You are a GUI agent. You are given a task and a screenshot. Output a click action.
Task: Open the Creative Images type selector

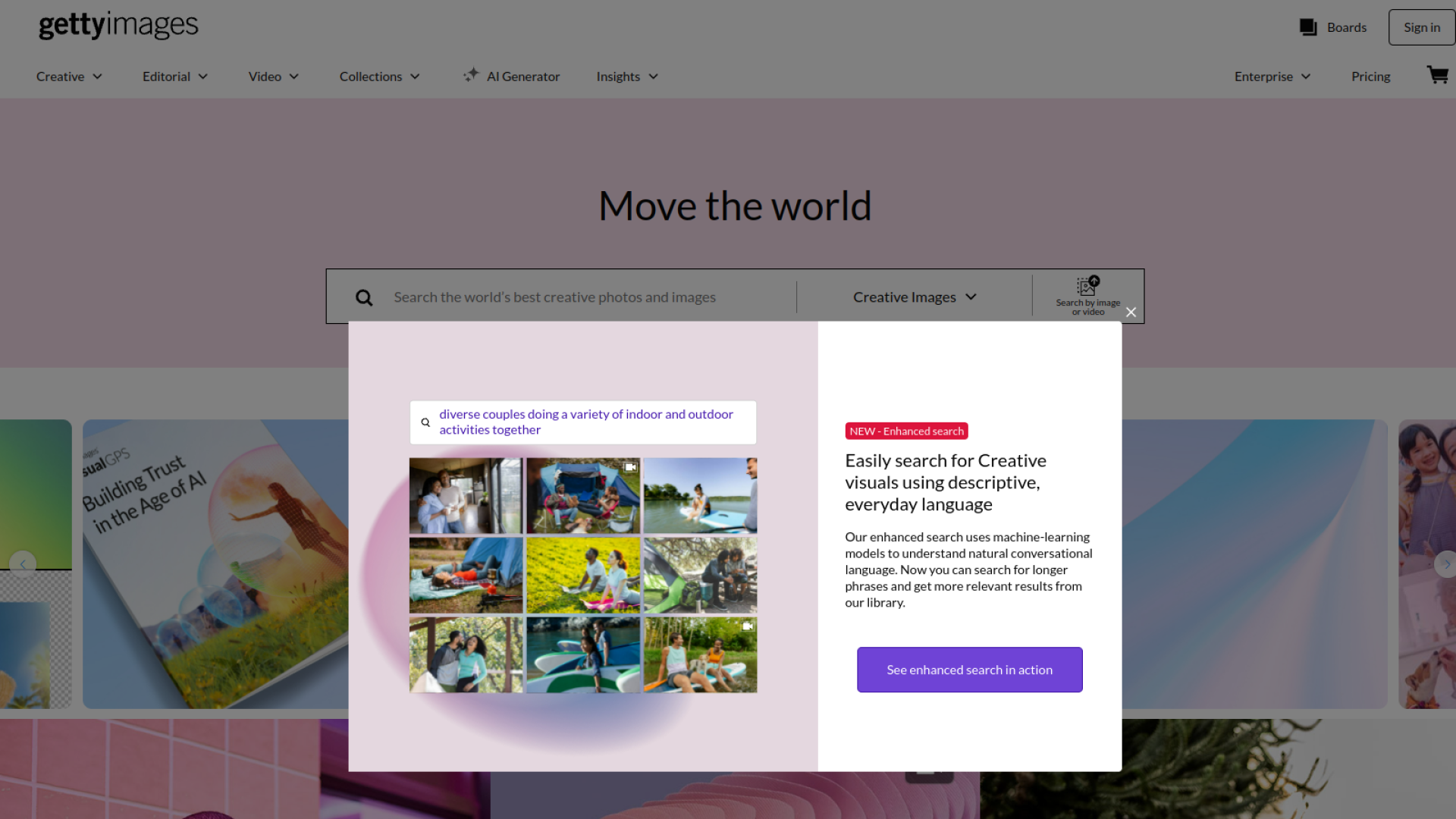coord(914,297)
